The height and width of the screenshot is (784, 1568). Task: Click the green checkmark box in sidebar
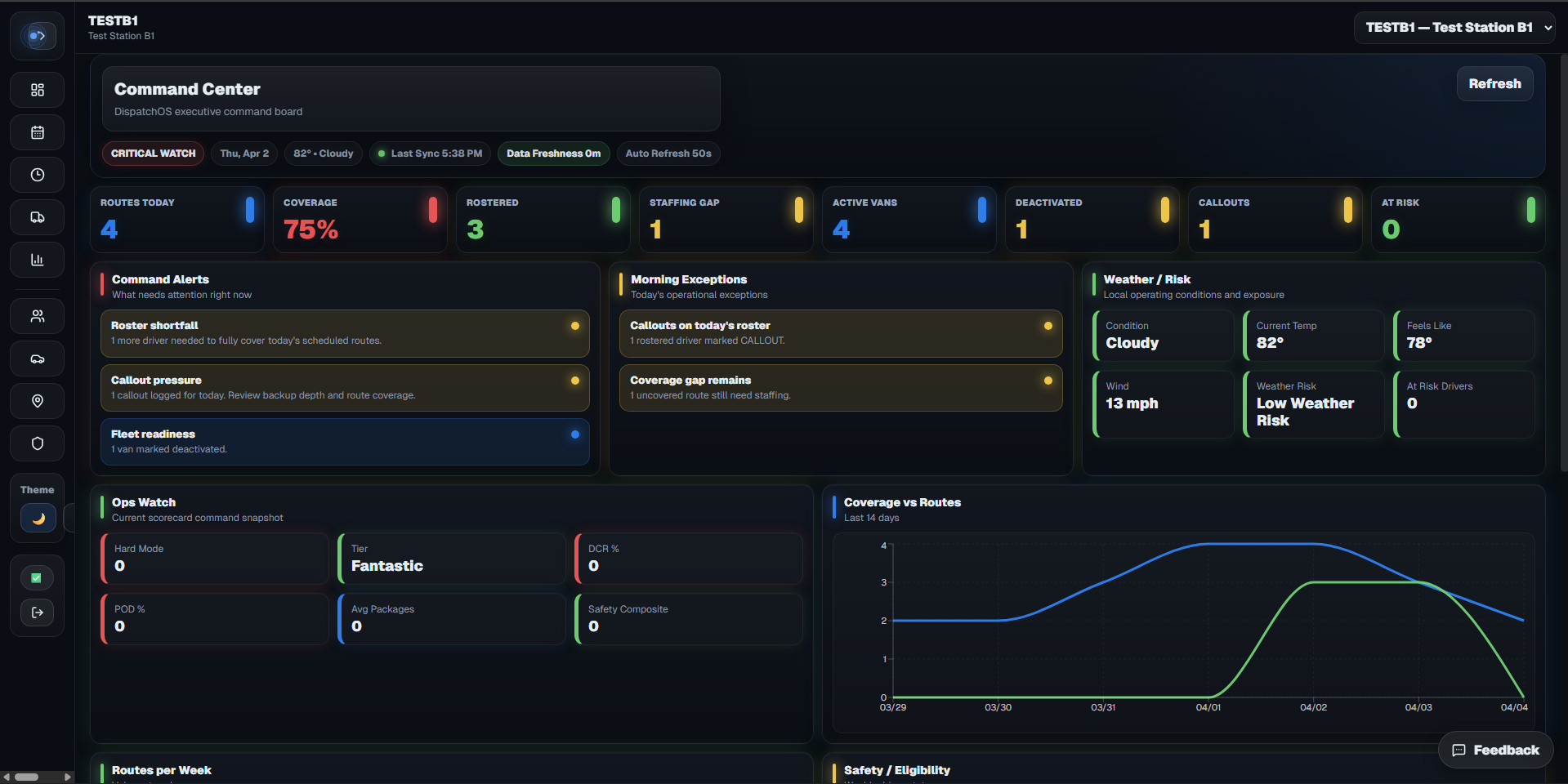click(x=37, y=578)
